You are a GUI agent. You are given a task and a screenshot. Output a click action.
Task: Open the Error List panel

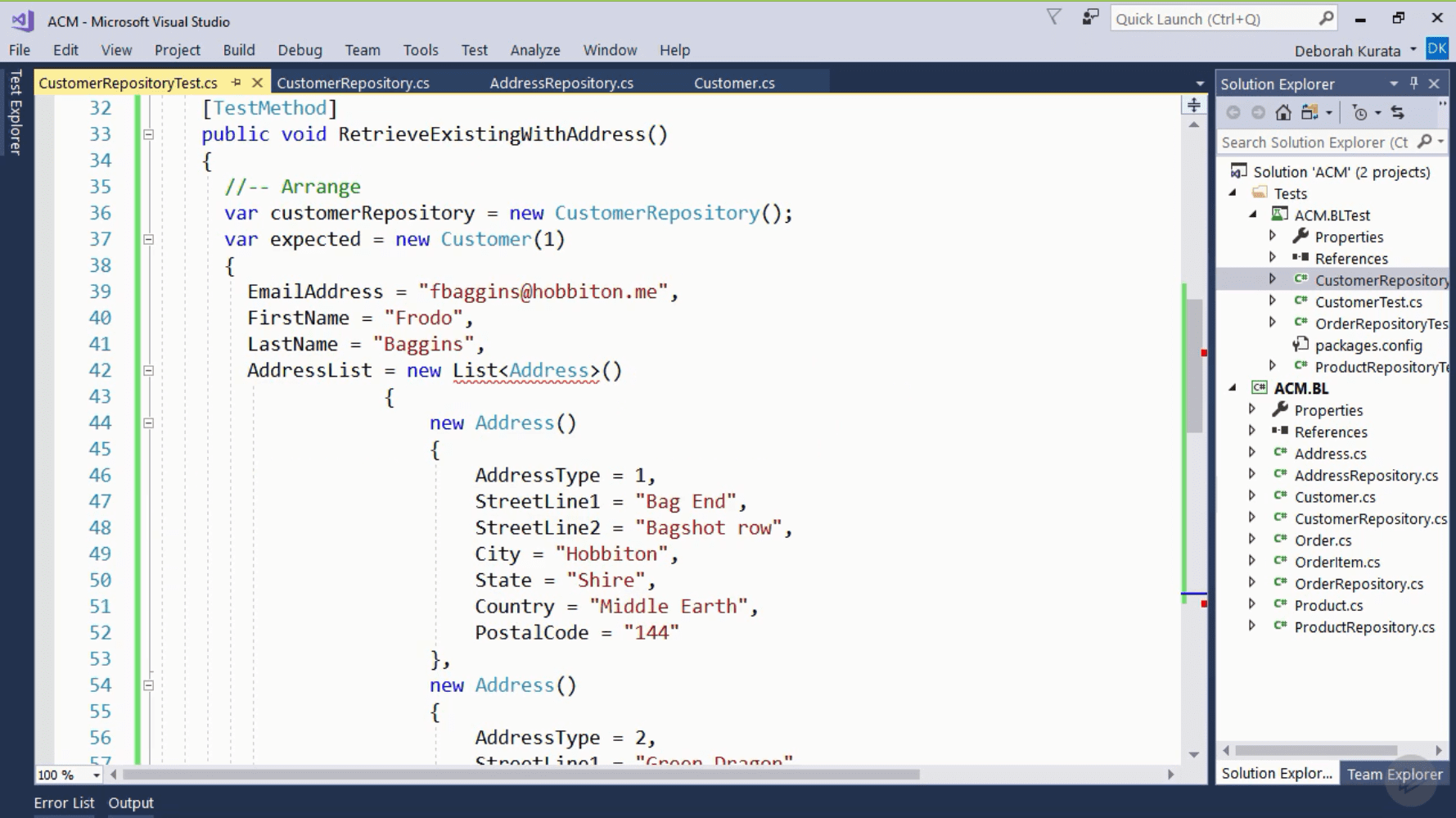[64, 802]
